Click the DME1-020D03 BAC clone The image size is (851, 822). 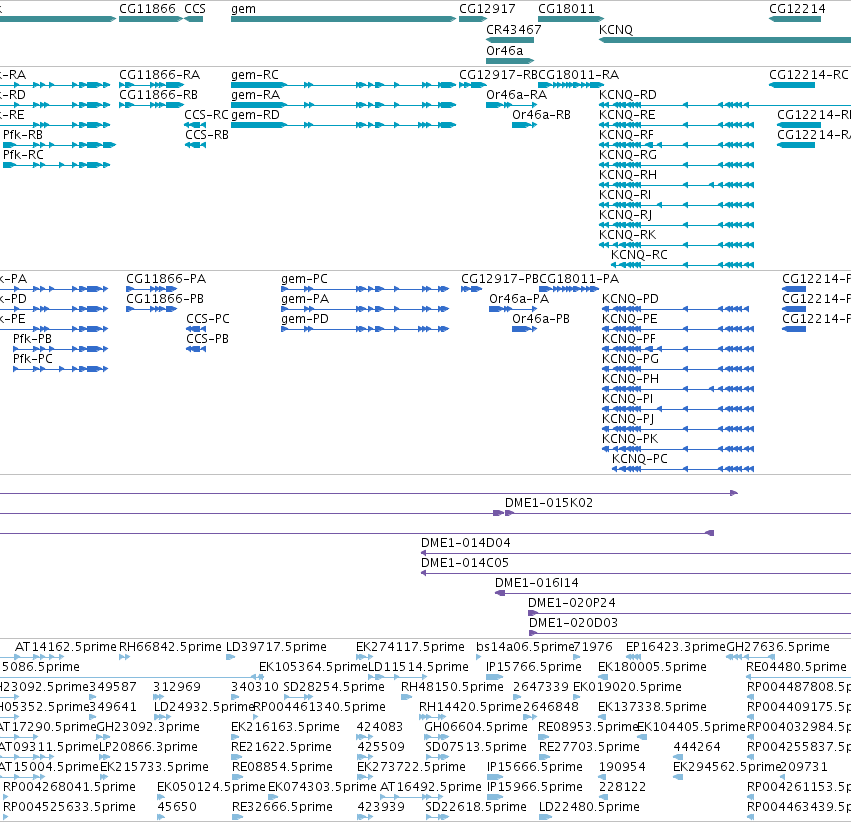pyautogui.click(x=690, y=633)
